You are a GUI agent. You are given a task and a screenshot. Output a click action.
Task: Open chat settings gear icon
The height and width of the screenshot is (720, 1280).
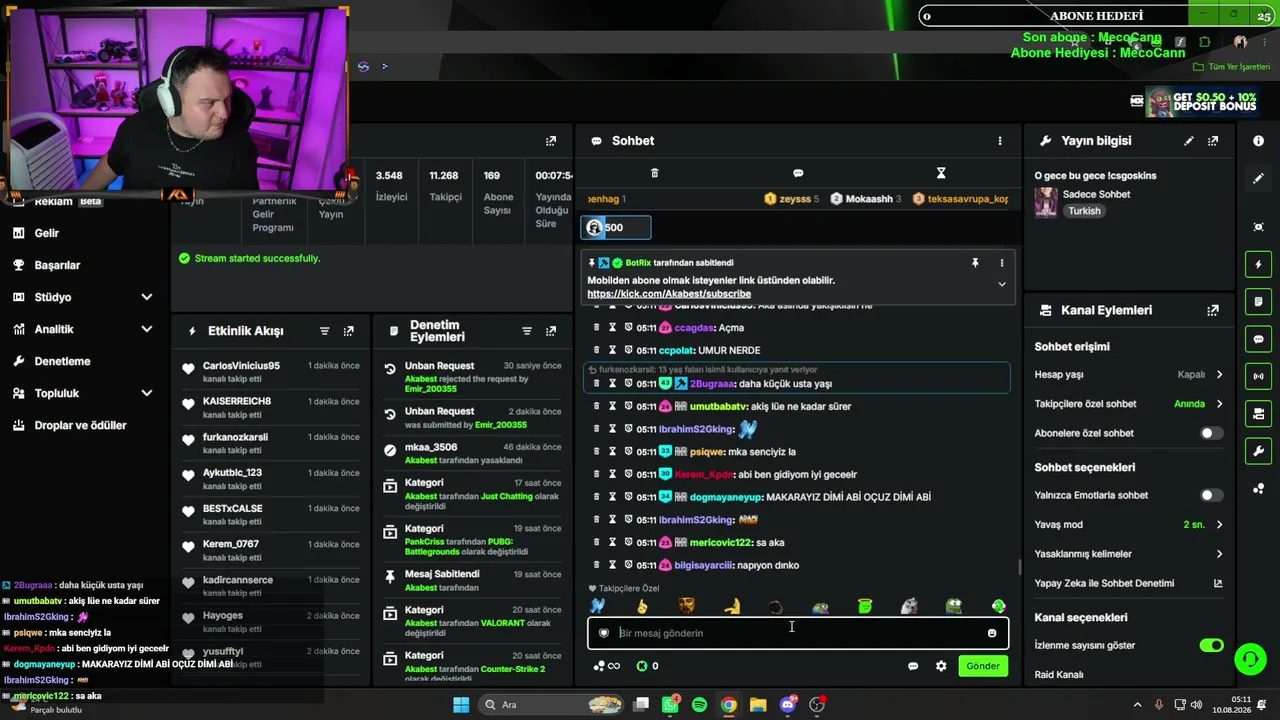941,666
